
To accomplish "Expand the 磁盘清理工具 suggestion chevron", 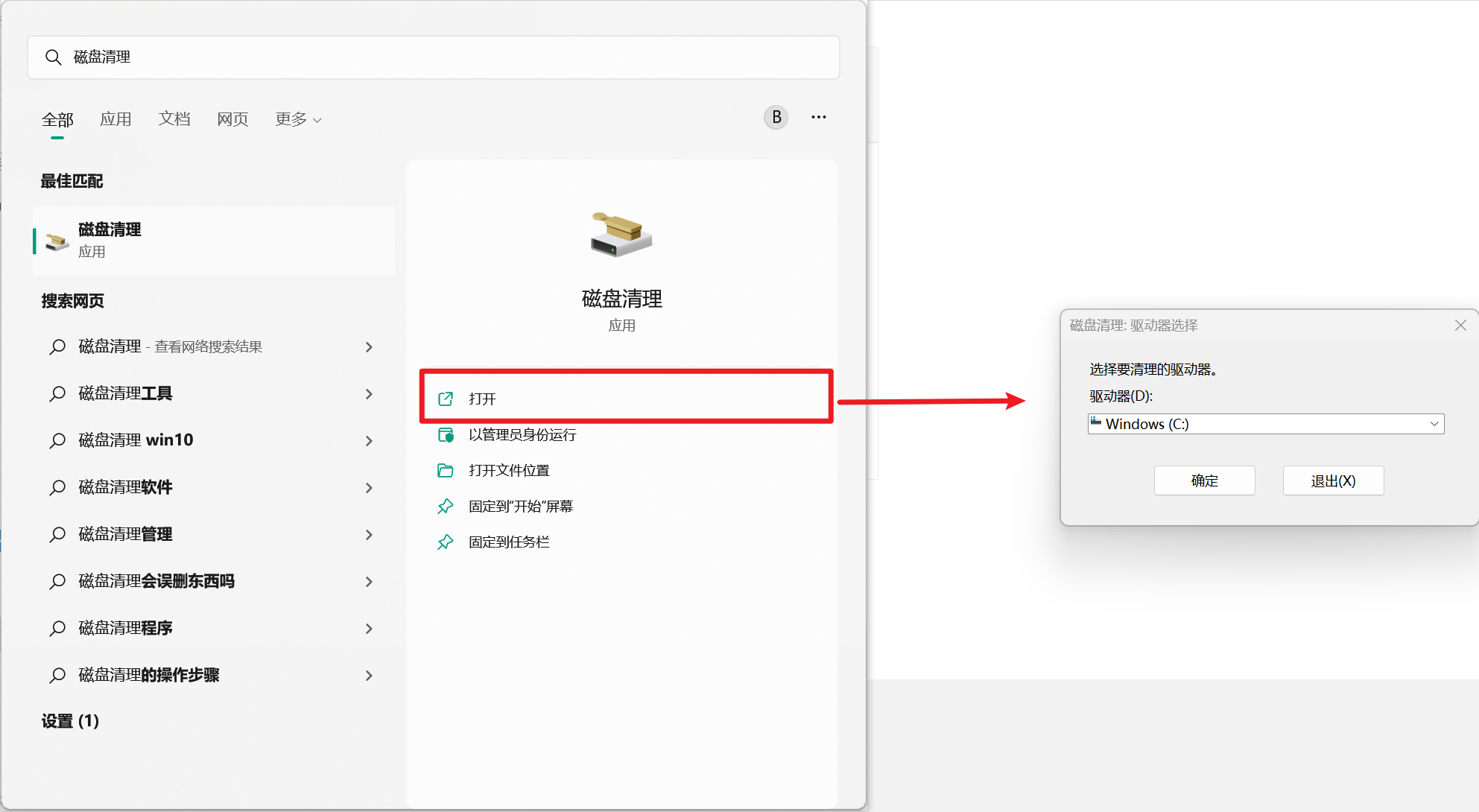I will point(369,393).
